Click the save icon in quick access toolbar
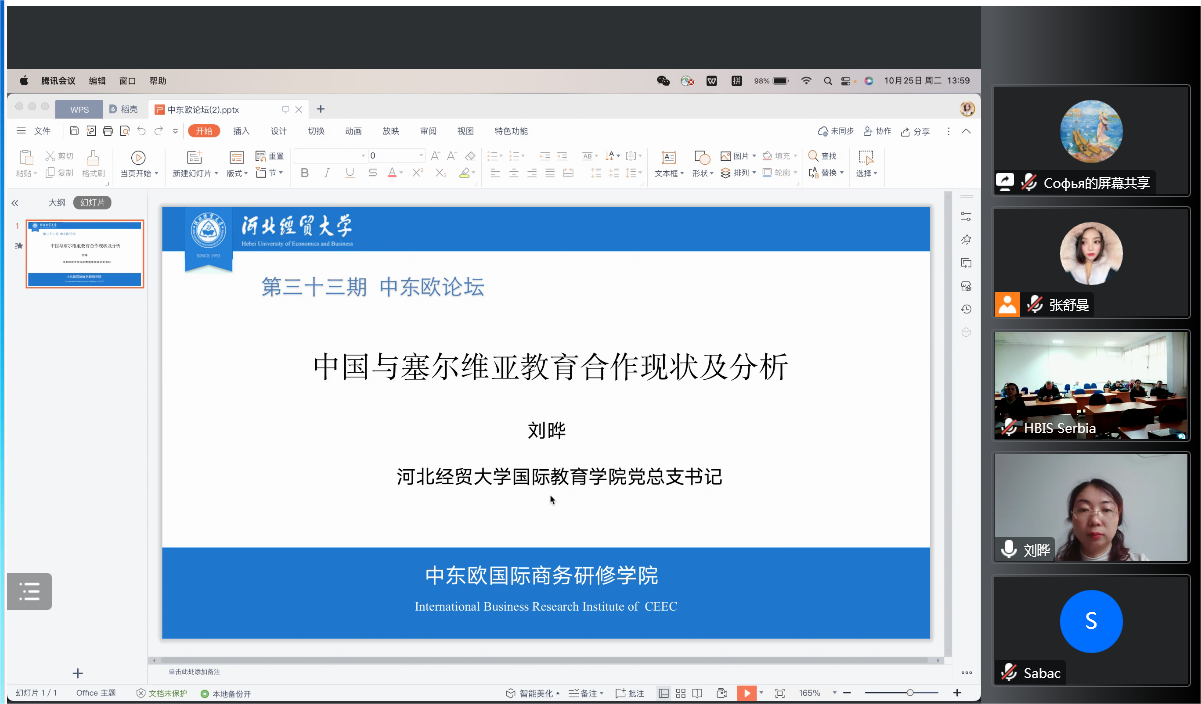The image size is (1201, 704). (x=74, y=131)
